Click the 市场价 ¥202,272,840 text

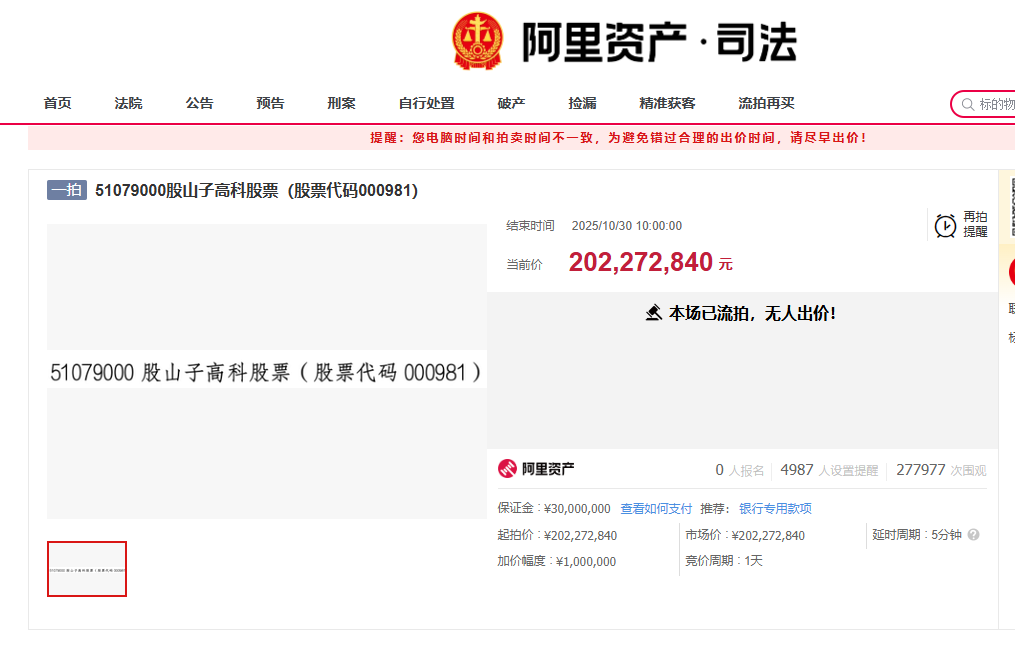(745, 535)
